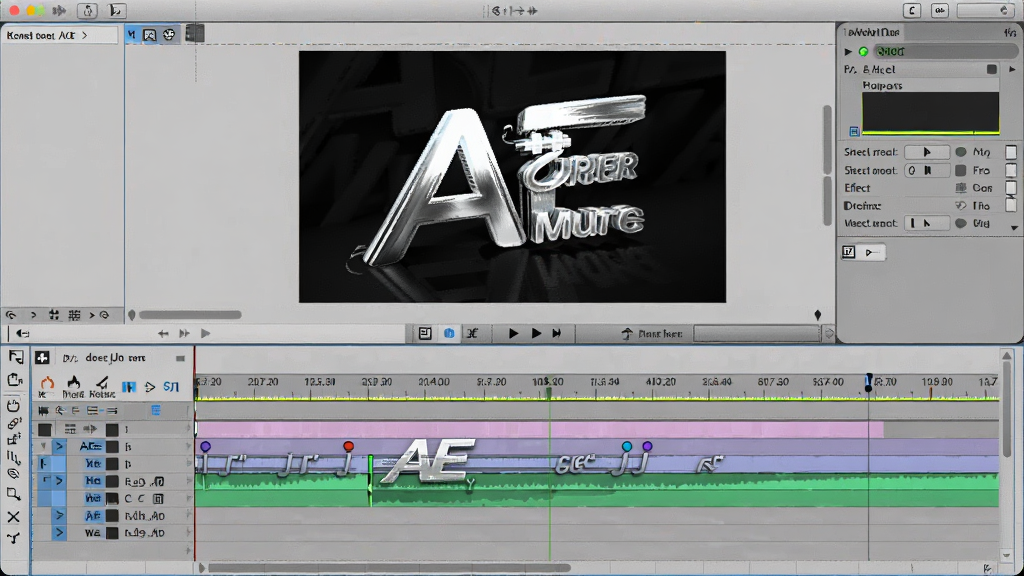Expand the 'AF' layer chevron
Image resolution: width=1024 pixels, height=576 pixels.
59,516
